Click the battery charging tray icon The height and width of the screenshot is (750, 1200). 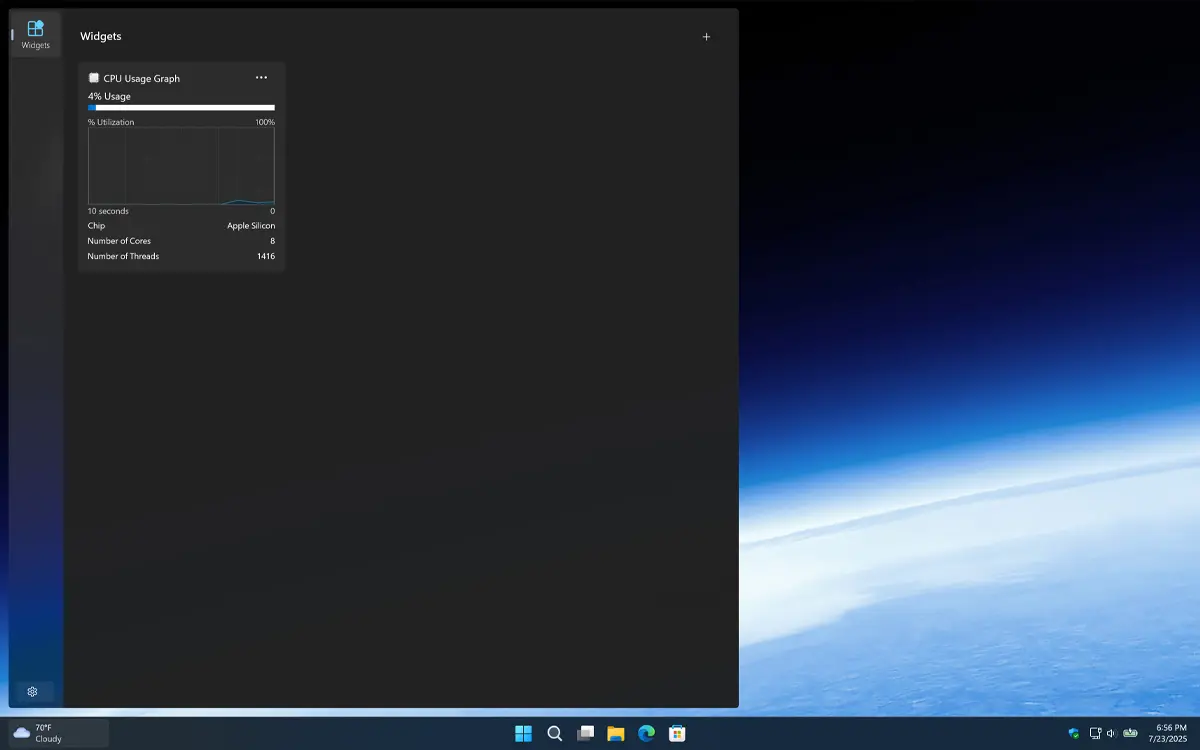tap(1130, 733)
